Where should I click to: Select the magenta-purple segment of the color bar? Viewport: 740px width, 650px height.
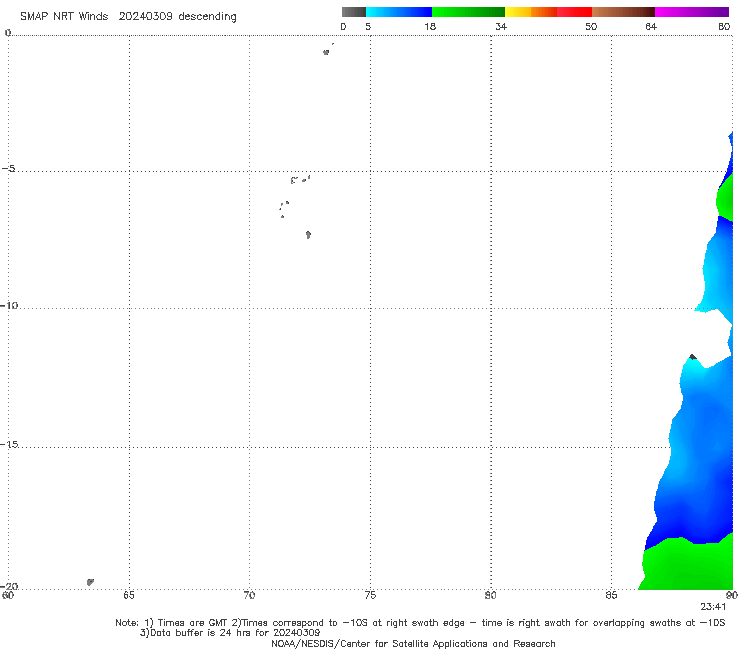692,12
